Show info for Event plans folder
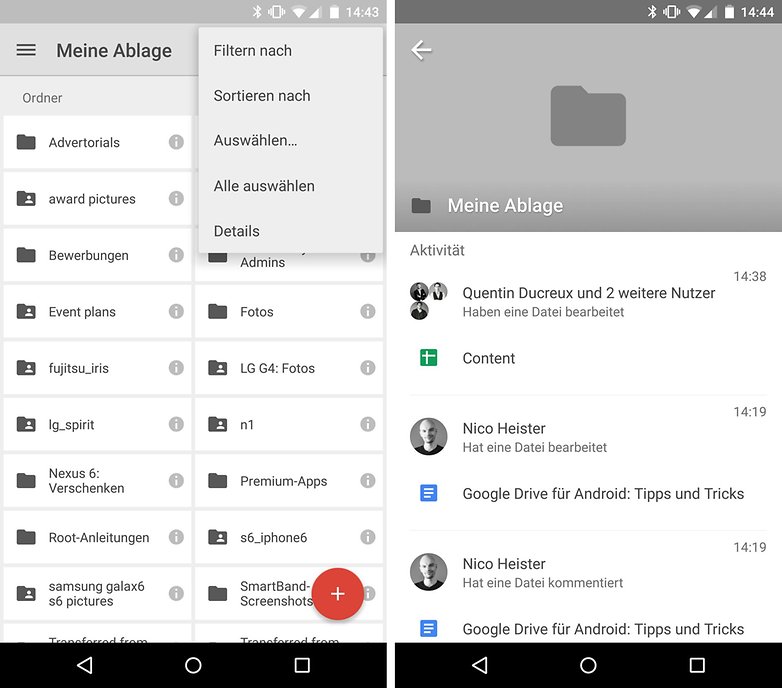The width and height of the screenshot is (782, 688). (x=176, y=311)
